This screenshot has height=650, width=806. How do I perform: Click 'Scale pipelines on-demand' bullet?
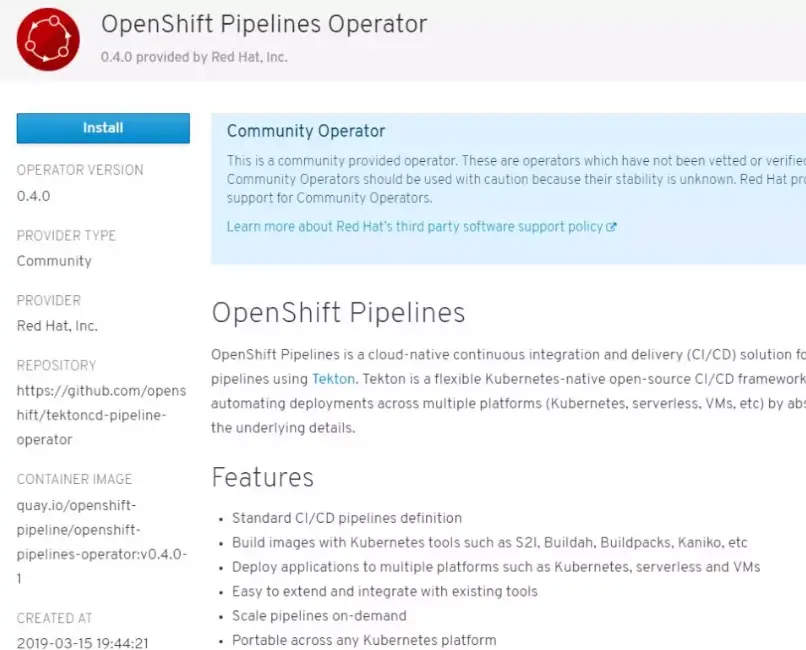pos(319,616)
